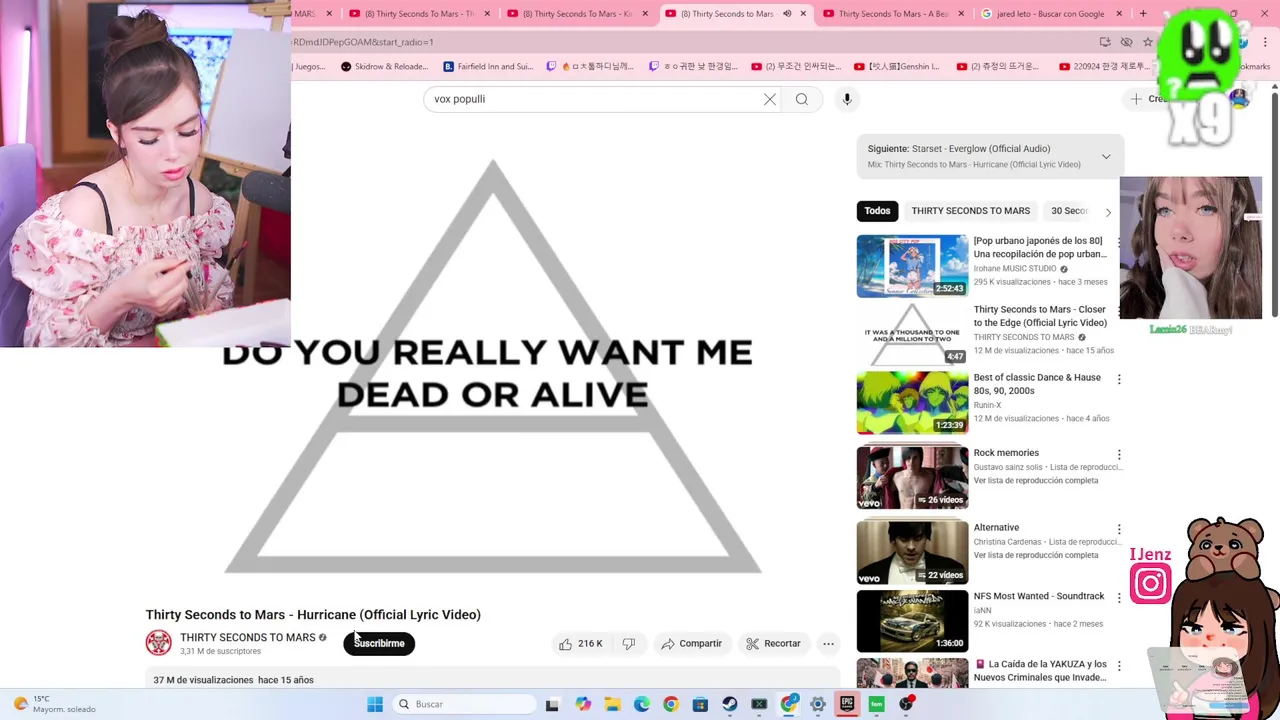Open a new browser tab with plus icon
1280x720 pixels.
(x=1143, y=14)
